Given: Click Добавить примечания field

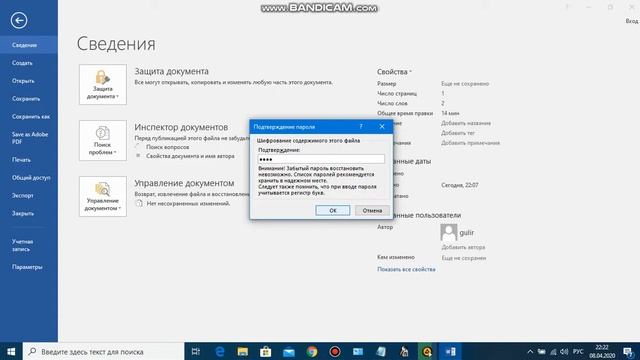Looking at the screenshot, I should point(470,143).
